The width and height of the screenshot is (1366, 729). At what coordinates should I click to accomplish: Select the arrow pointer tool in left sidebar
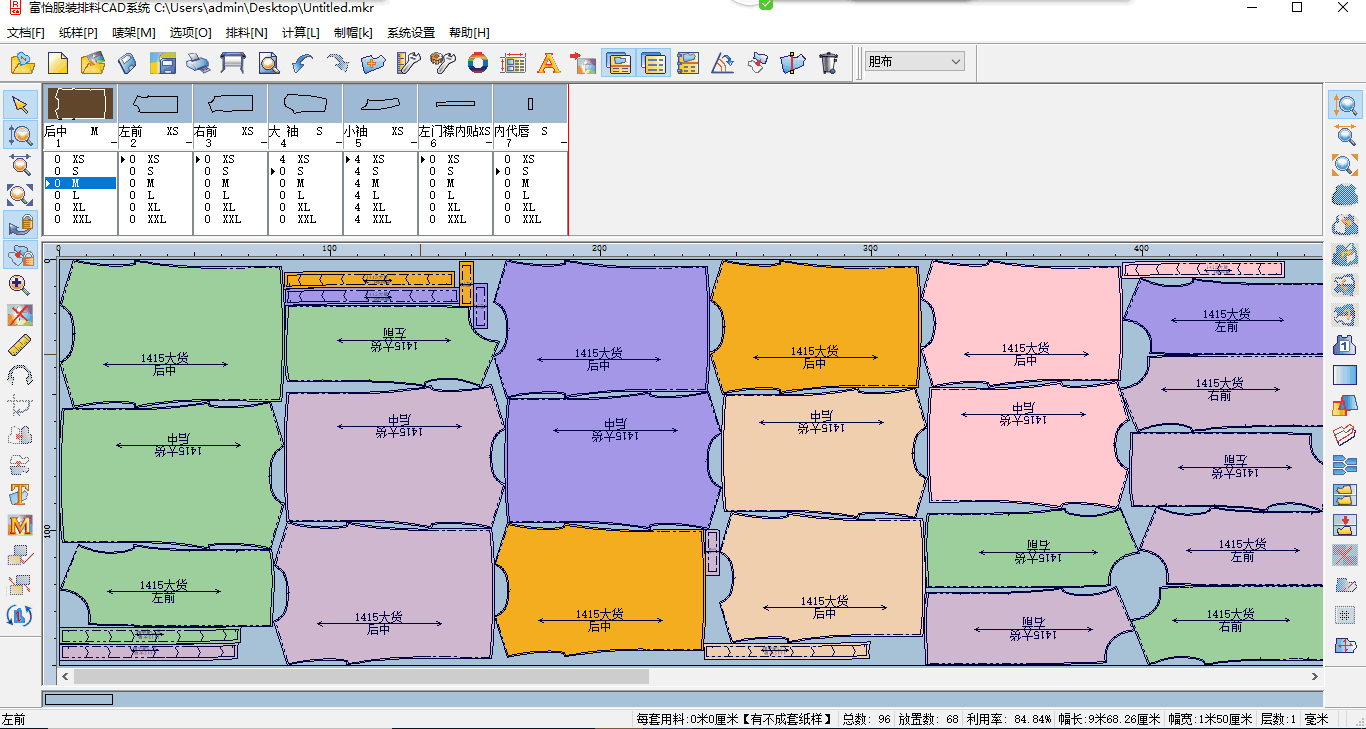pyautogui.click(x=20, y=105)
